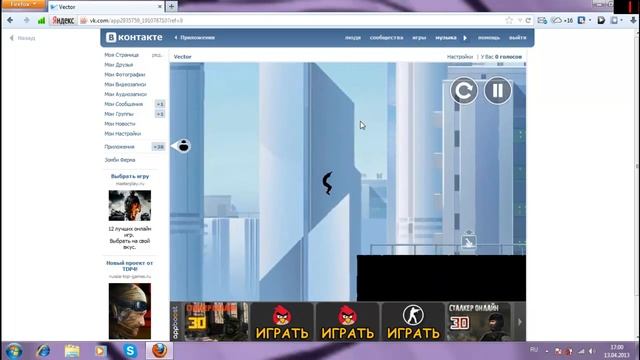This screenshot has height=360, width=640.
Task: Open Мои Видеозаписи
Action: point(125,84)
